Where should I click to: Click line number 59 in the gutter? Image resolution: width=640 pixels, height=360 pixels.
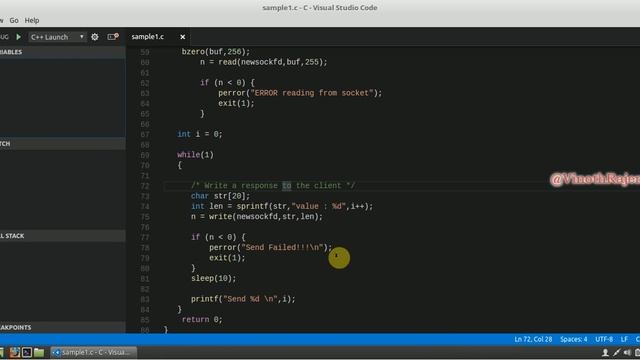pos(144,52)
